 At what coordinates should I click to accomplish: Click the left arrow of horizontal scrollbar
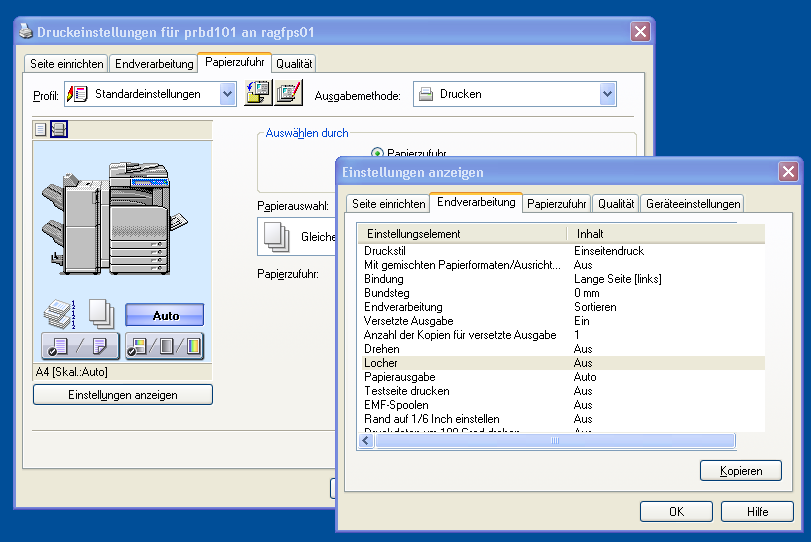(366, 441)
